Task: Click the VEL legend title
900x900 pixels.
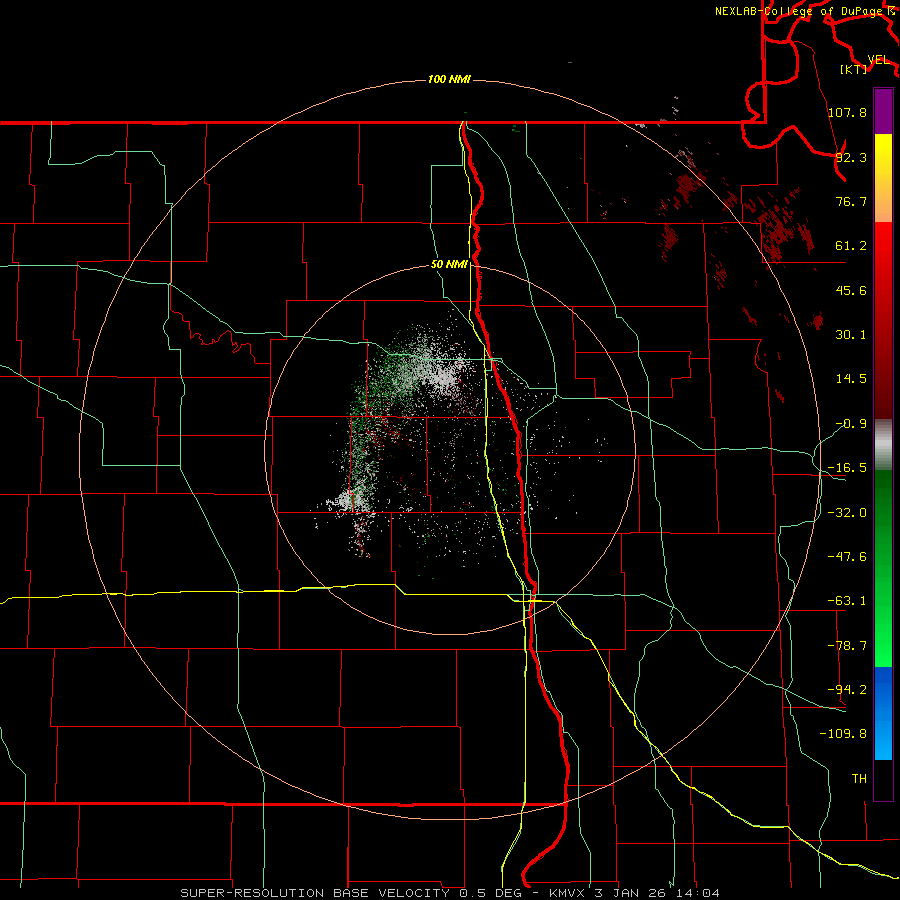Action: point(878,60)
